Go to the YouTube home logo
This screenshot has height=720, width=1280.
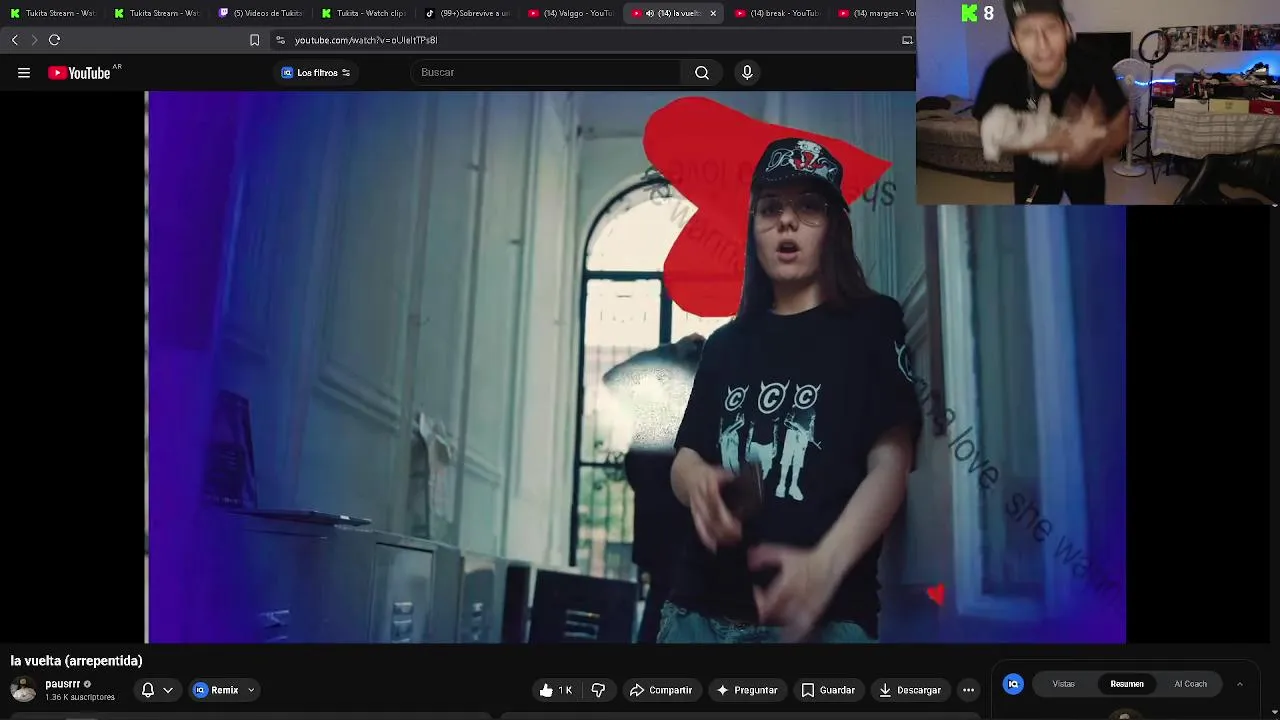pyautogui.click(x=79, y=72)
